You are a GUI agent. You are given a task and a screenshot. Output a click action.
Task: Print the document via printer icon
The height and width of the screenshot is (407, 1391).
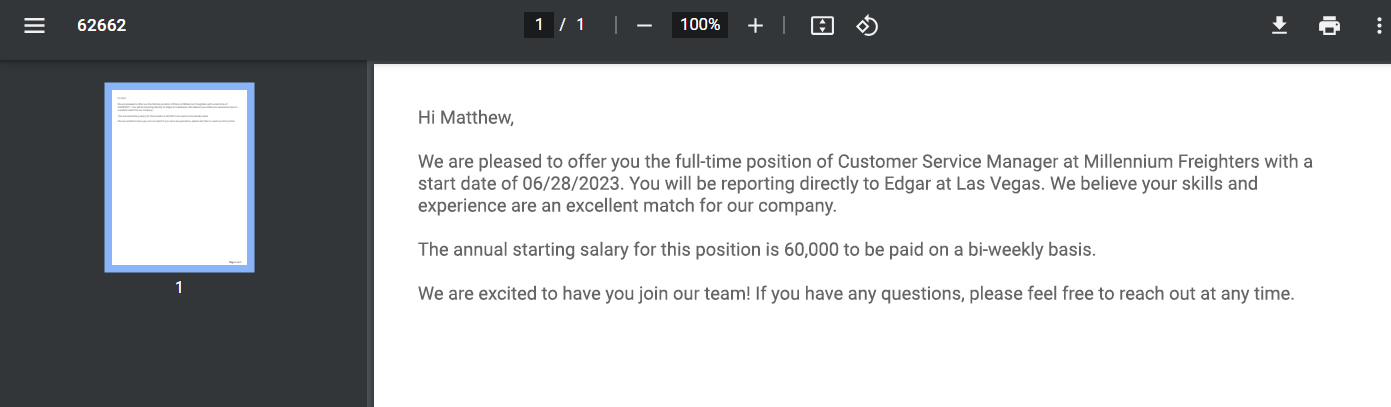[1329, 25]
